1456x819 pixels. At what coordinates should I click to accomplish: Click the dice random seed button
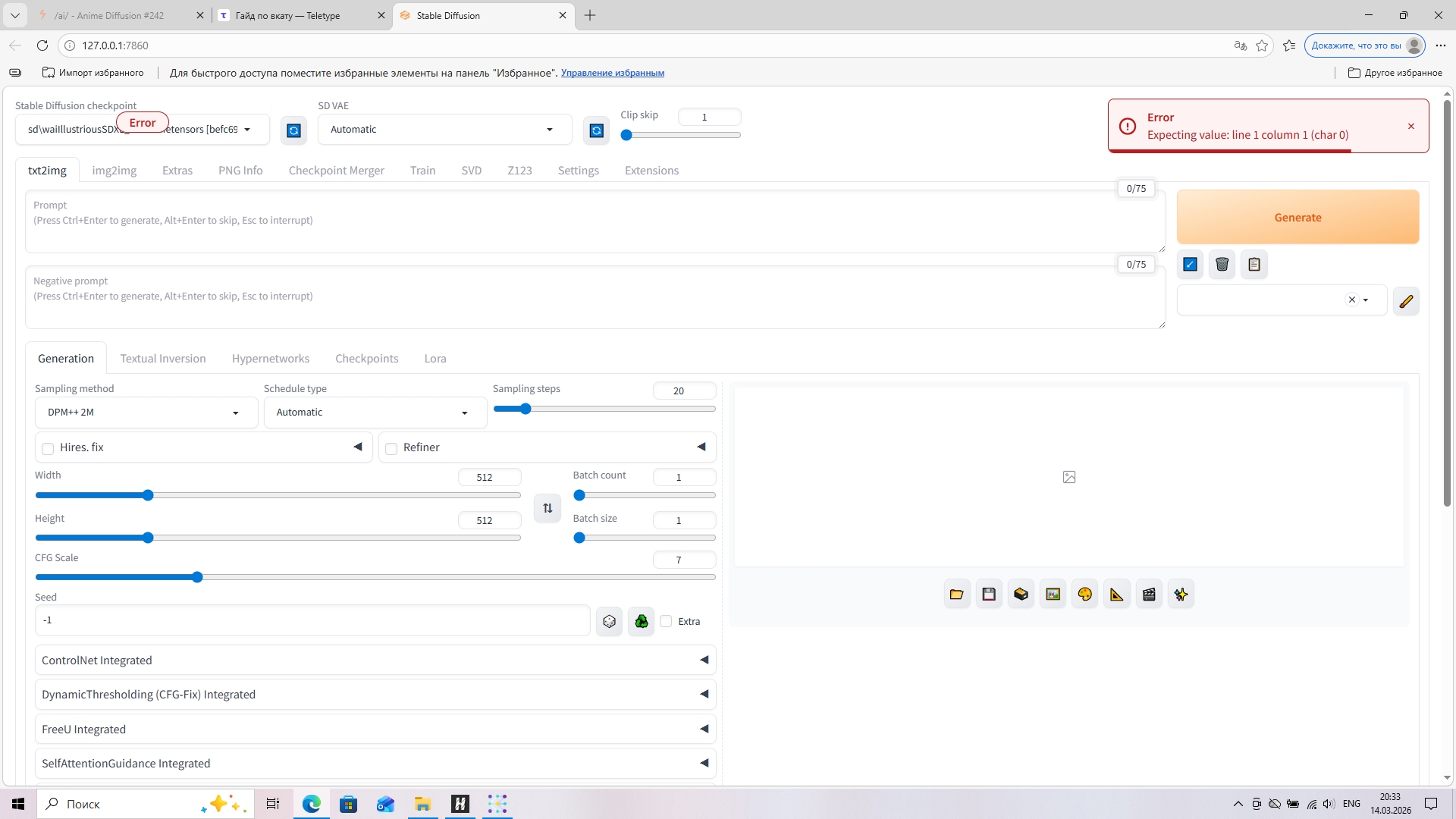pyautogui.click(x=609, y=621)
